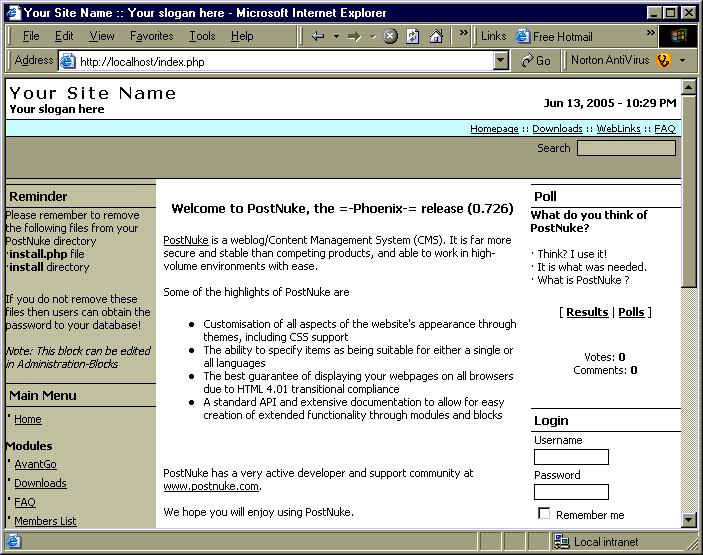Click the vertical scrollbar down arrow

point(689,519)
